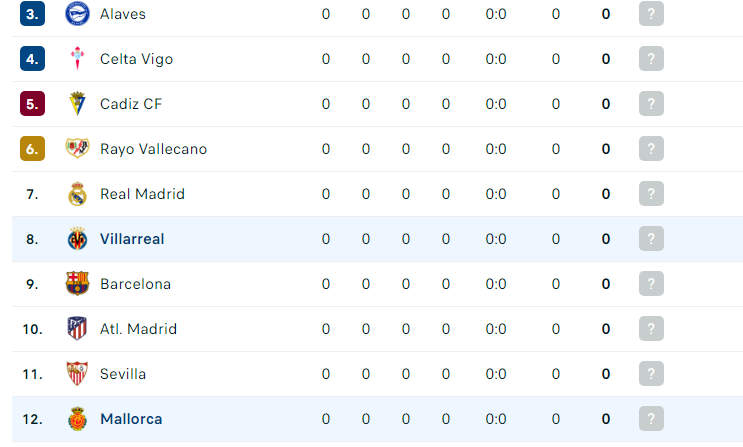
Task: Click the Real Madrid club crest
Action: point(77,194)
